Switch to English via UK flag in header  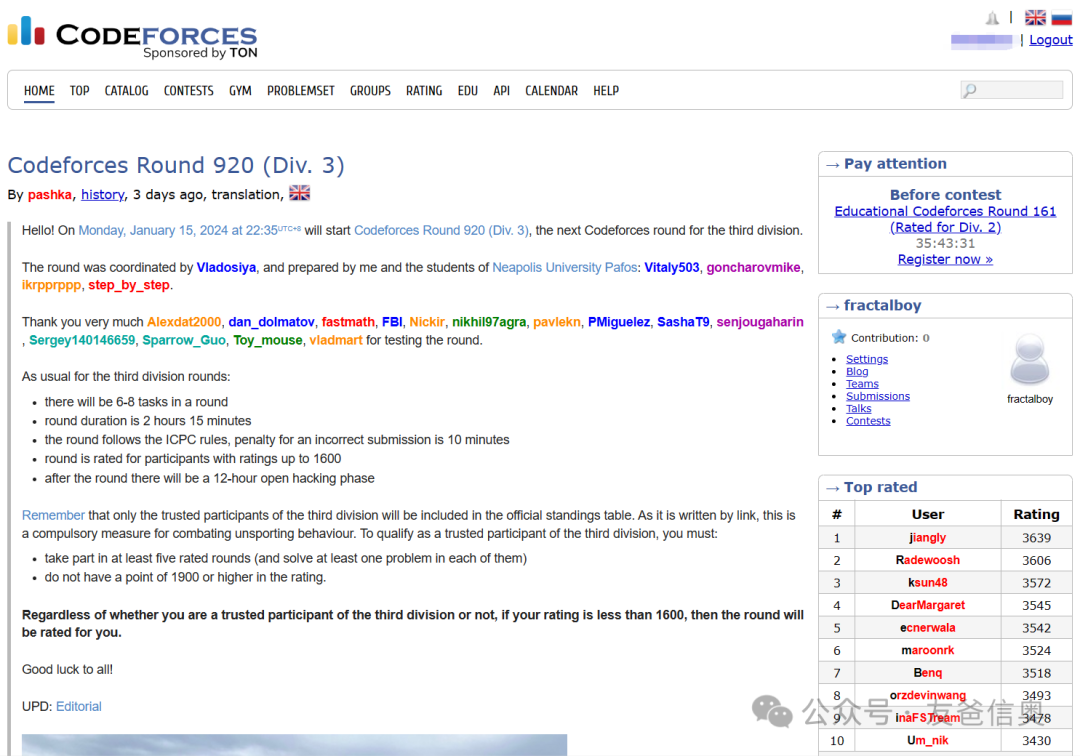tap(1035, 18)
